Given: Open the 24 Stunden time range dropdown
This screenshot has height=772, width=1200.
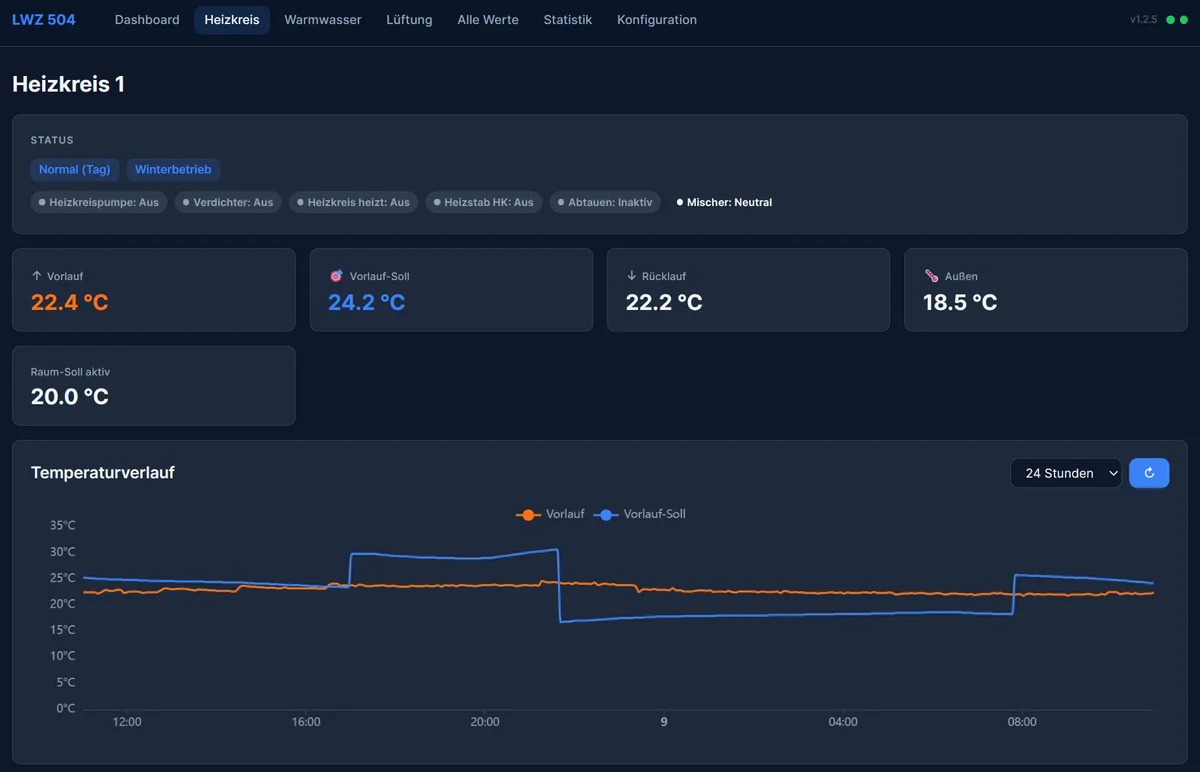Looking at the screenshot, I should click(1066, 473).
